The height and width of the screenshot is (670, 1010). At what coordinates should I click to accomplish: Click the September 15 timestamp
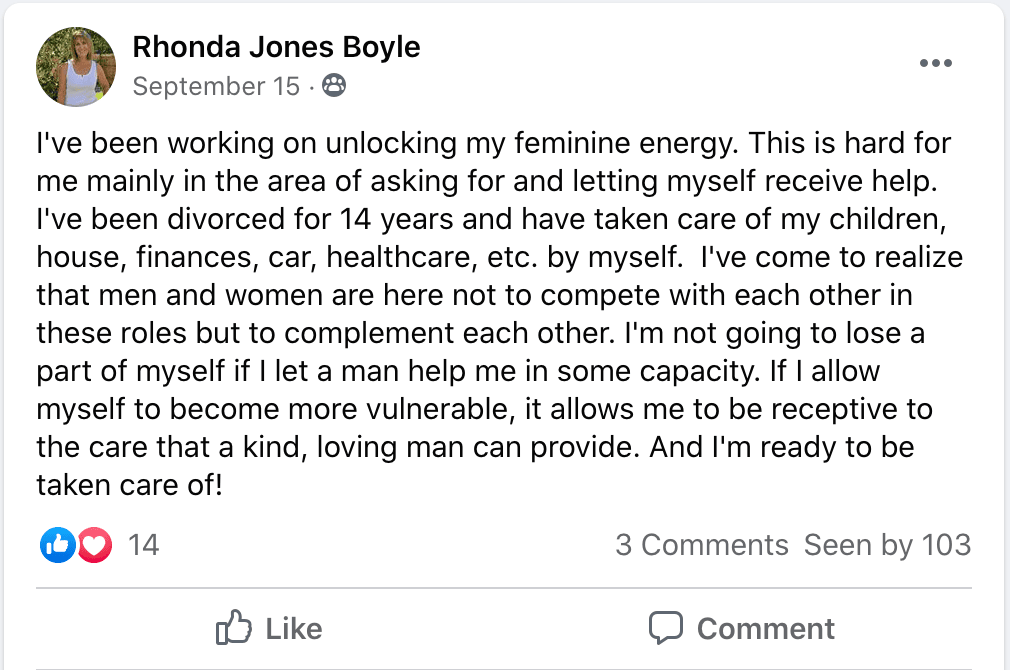216,86
